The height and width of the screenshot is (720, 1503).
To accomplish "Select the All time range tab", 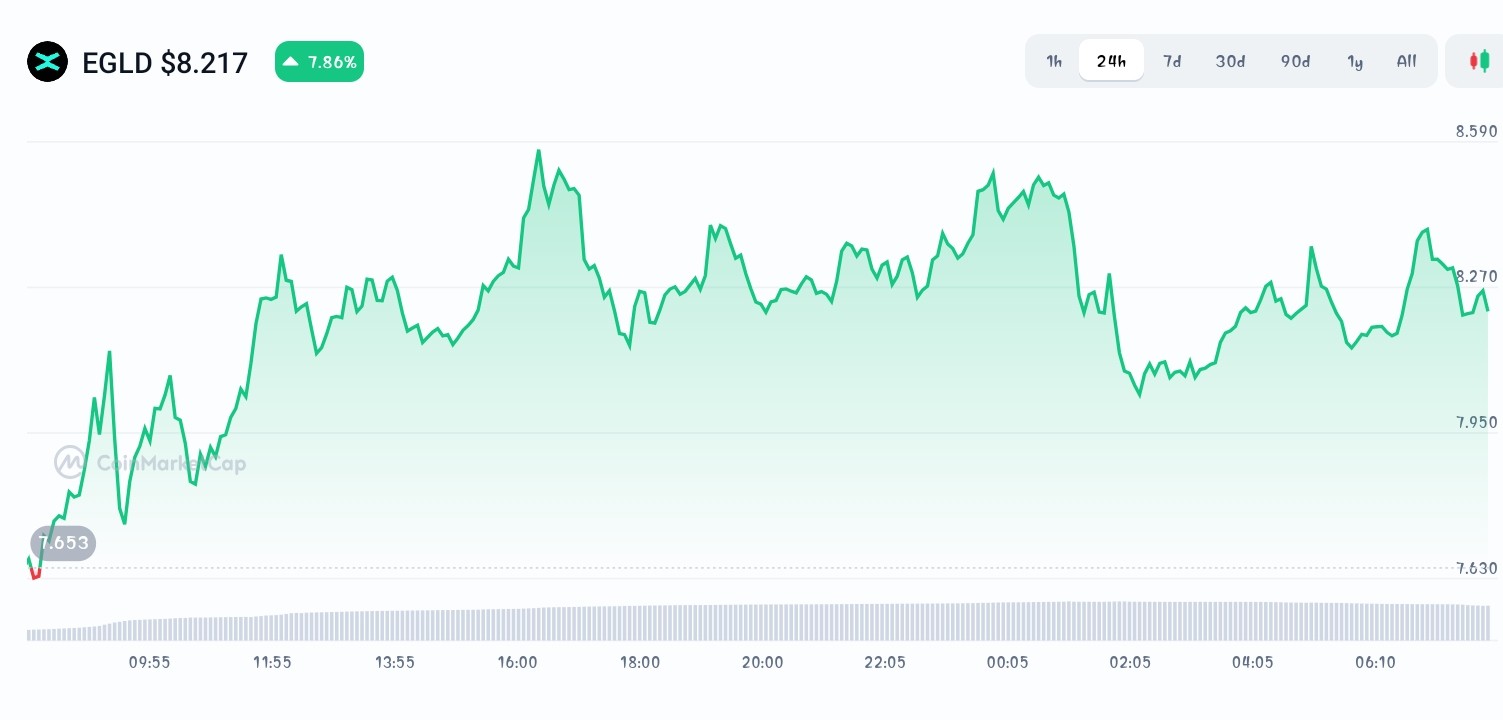I will click(1406, 61).
